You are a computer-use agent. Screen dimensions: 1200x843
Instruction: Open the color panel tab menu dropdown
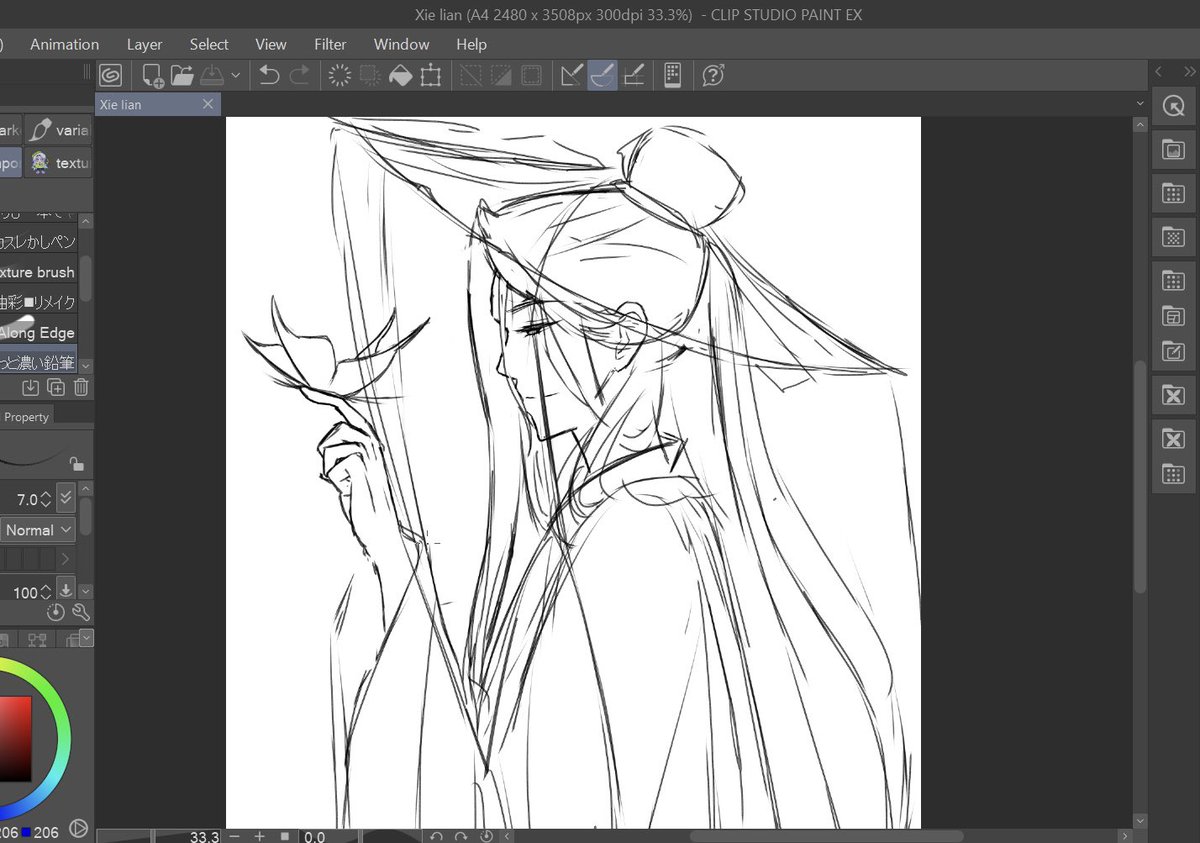pos(86,638)
